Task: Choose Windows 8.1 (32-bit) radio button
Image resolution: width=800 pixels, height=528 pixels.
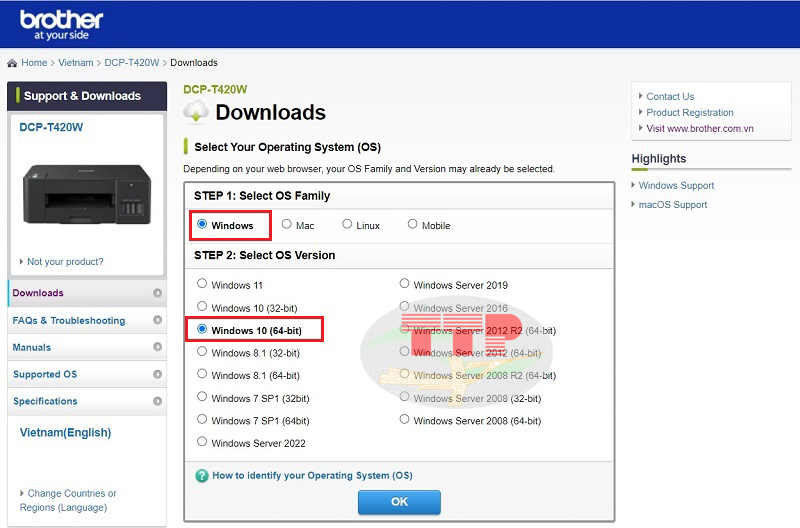Action: 202,351
